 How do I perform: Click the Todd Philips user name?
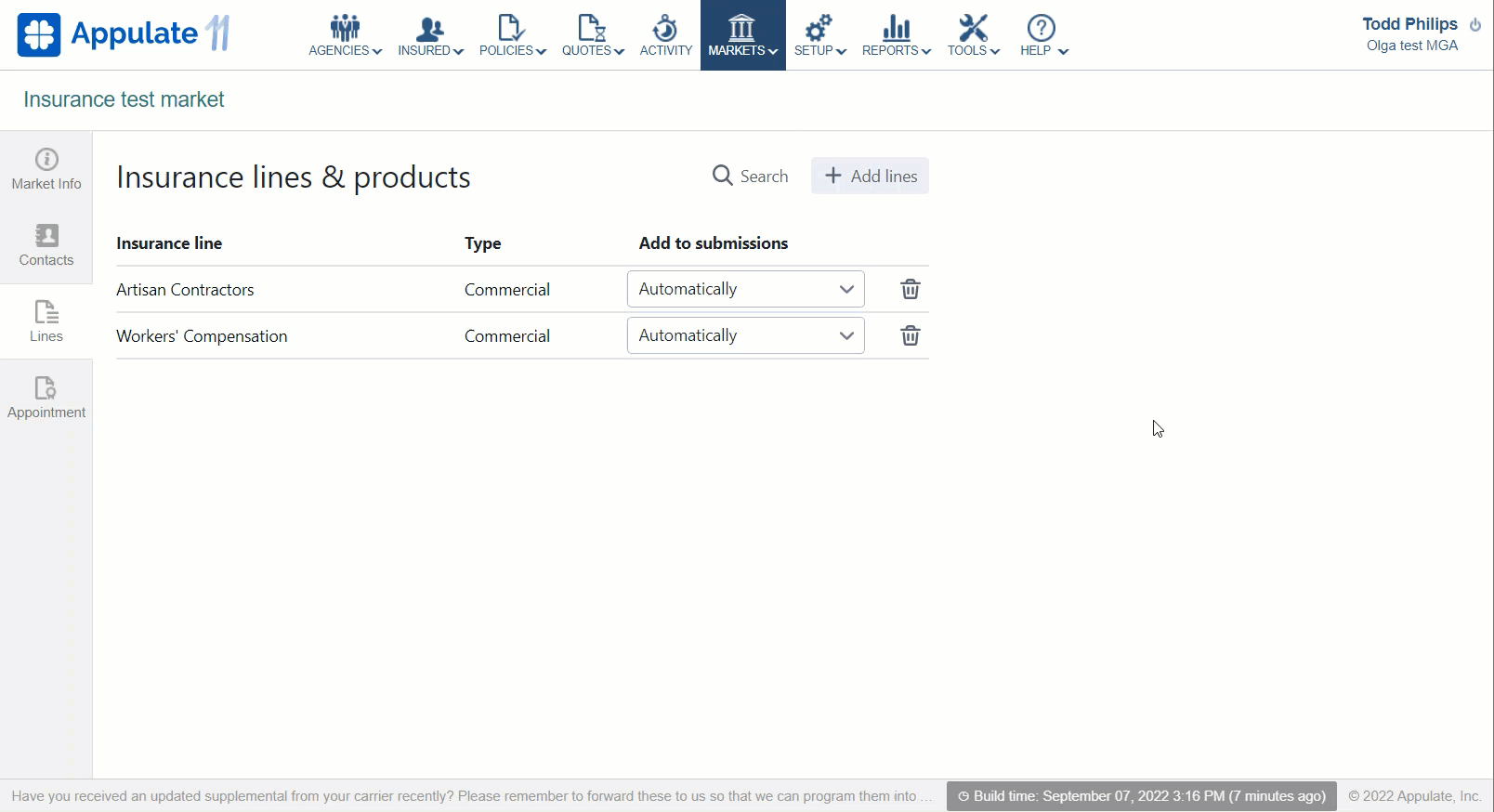coord(1409,24)
